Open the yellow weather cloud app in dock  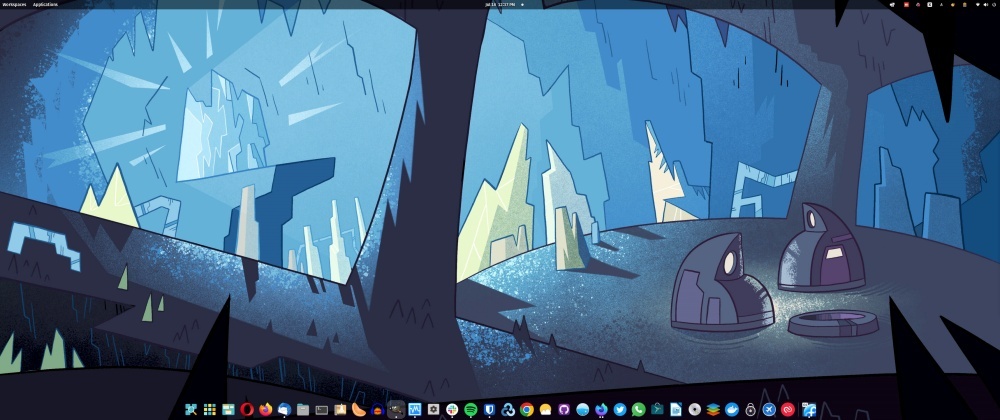pos(545,409)
